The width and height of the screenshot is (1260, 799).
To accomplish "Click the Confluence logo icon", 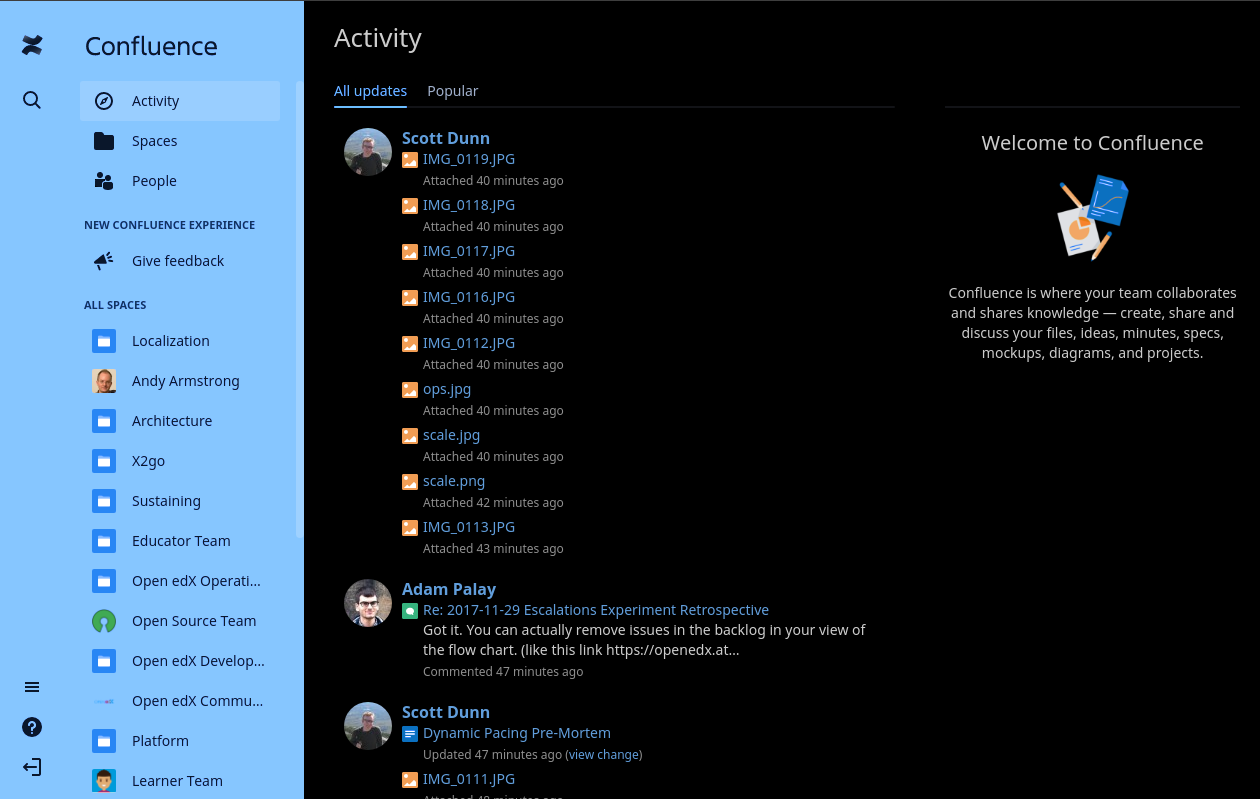I will click(32, 45).
